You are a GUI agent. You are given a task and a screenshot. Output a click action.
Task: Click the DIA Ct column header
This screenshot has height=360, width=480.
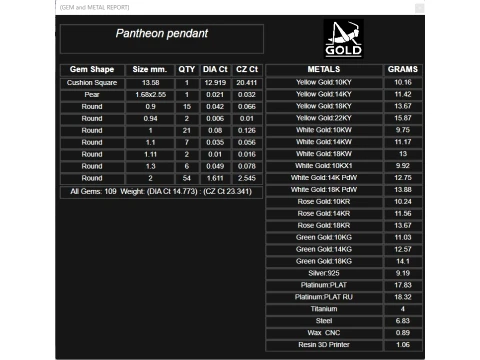(215, 70)
